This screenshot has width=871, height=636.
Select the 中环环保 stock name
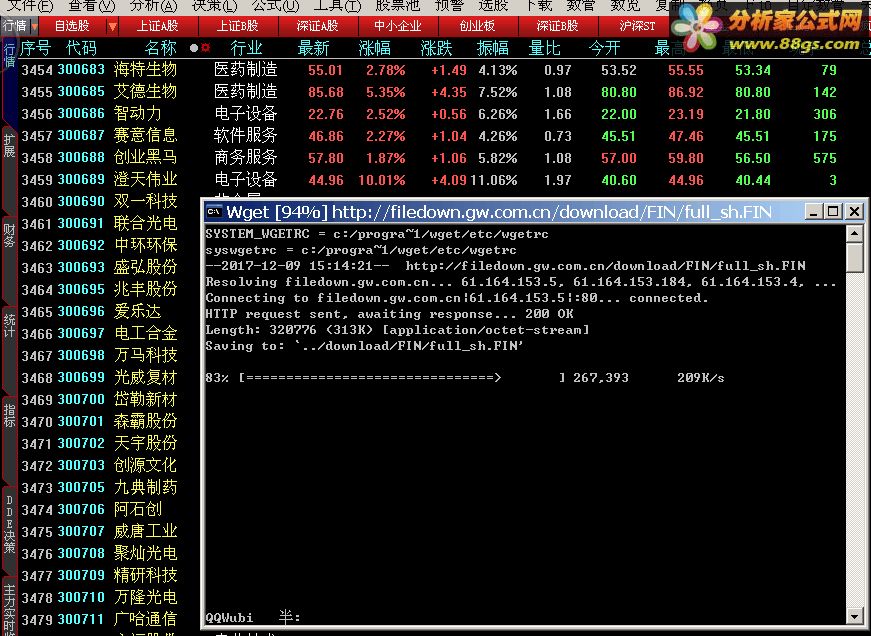pos(145,245)
